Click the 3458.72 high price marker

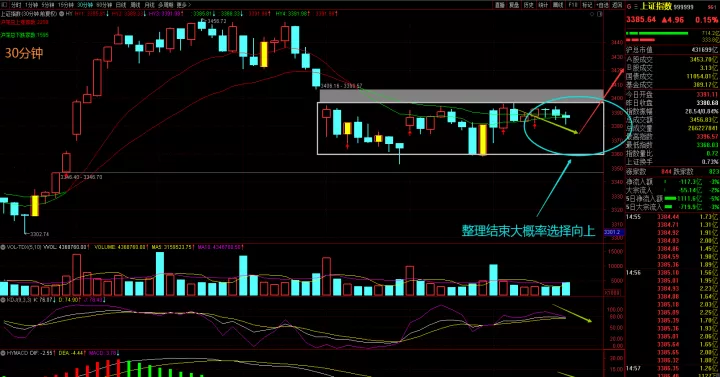216,21
